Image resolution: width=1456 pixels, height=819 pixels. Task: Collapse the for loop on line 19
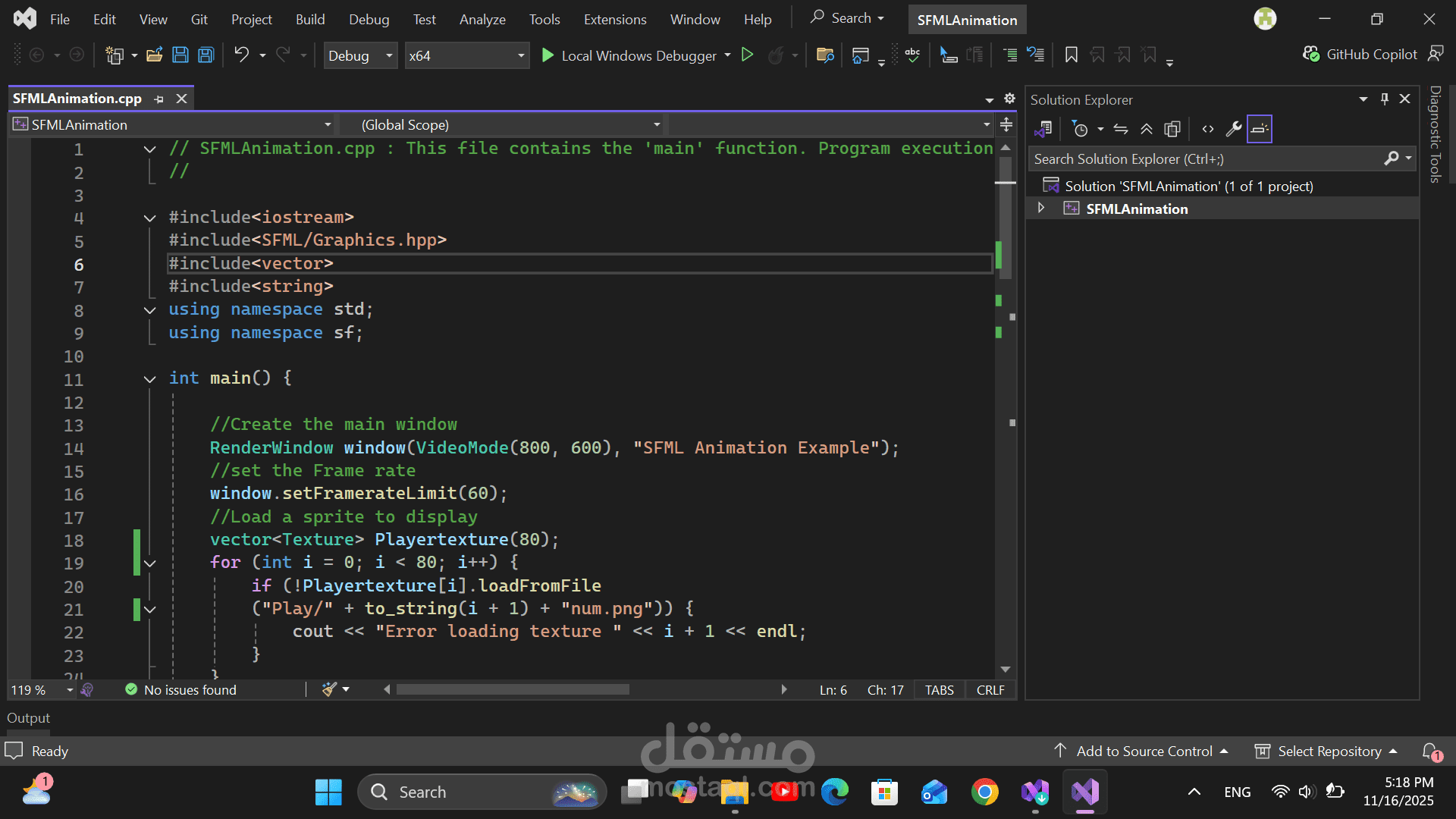tap(149, 563)
